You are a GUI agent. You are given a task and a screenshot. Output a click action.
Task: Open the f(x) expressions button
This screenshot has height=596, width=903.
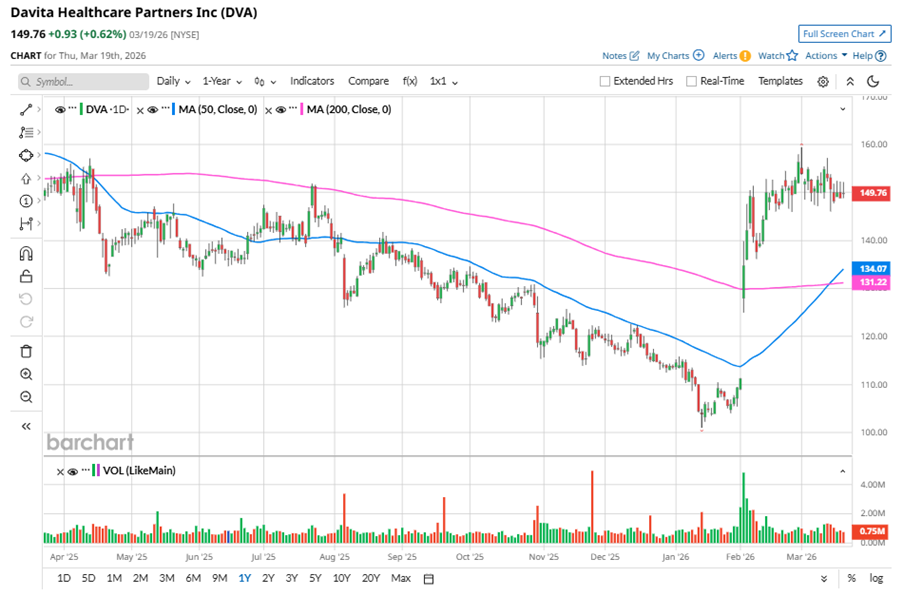[410, 81]
